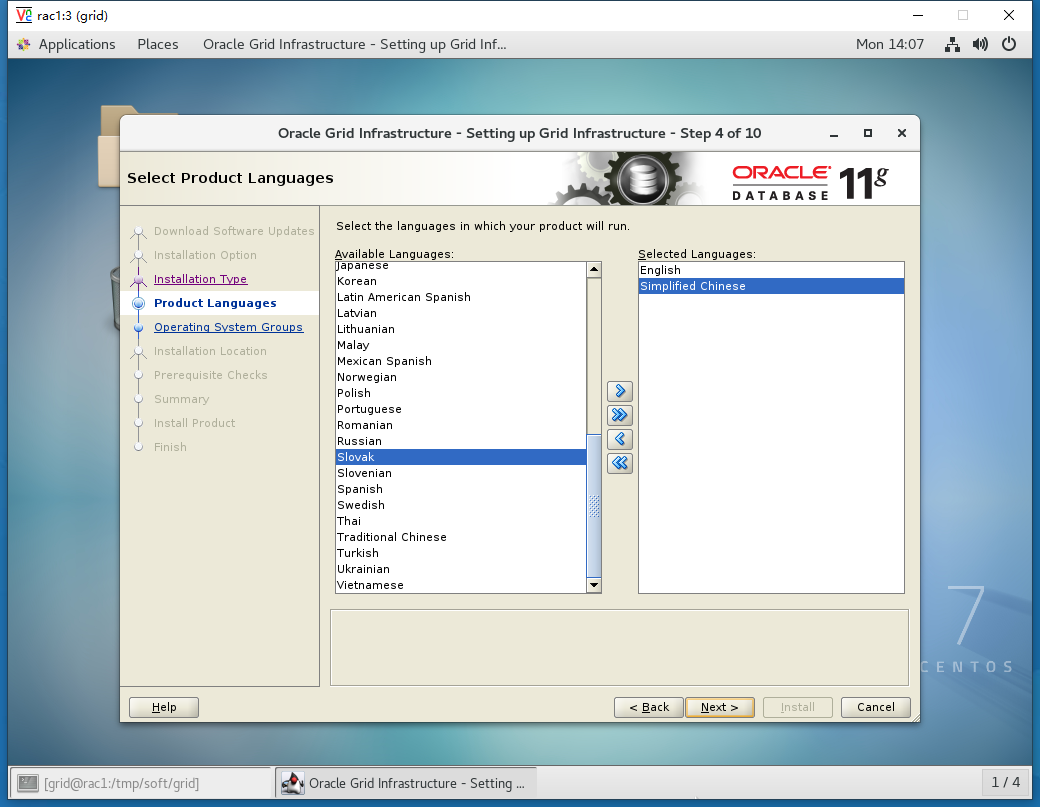Select the Product Languages step
Viewport: 1040px width, 807px height.
[x=215, y=303]
